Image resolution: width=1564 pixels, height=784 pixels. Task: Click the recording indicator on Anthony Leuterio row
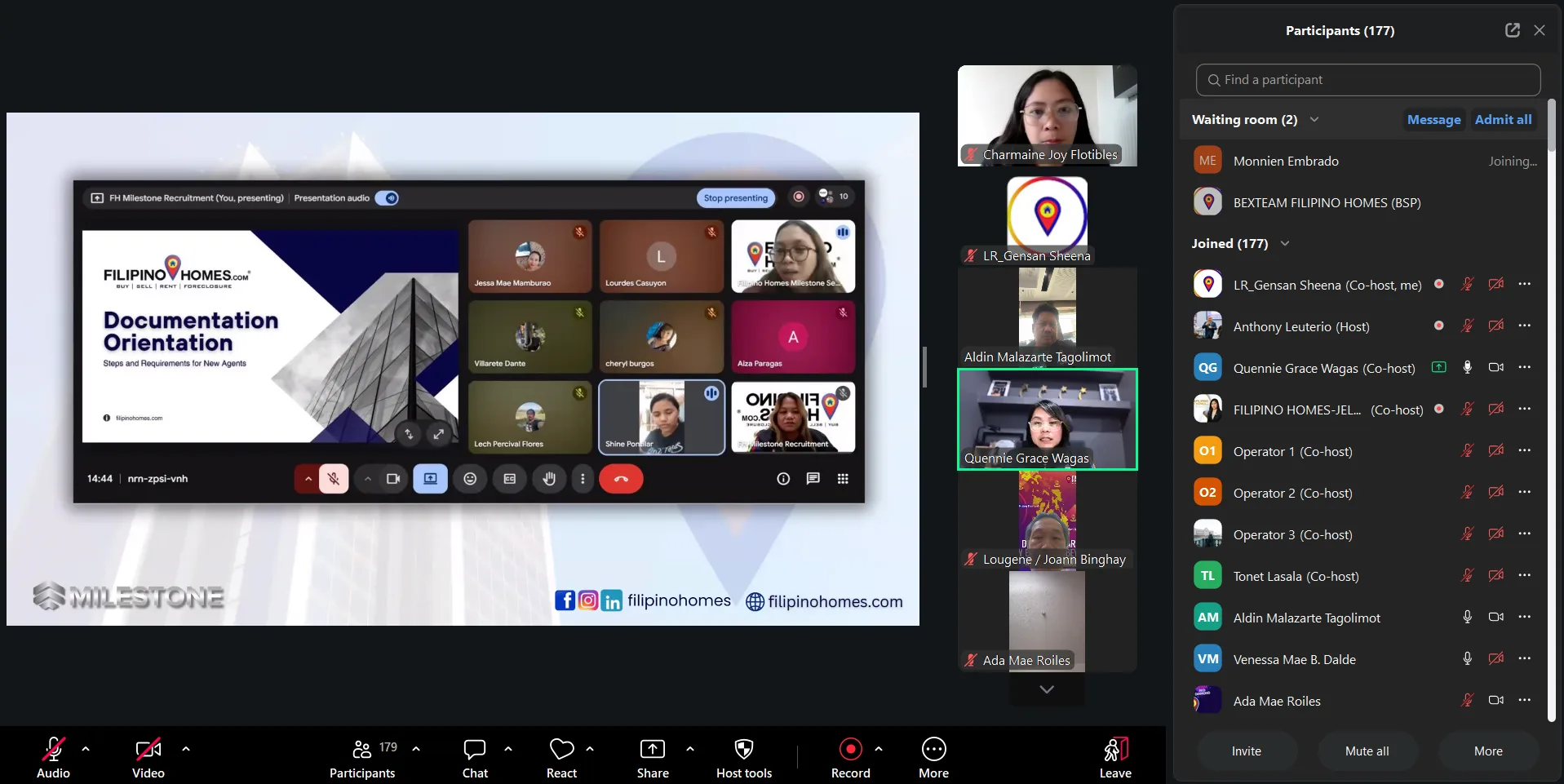click(1439, 326)
